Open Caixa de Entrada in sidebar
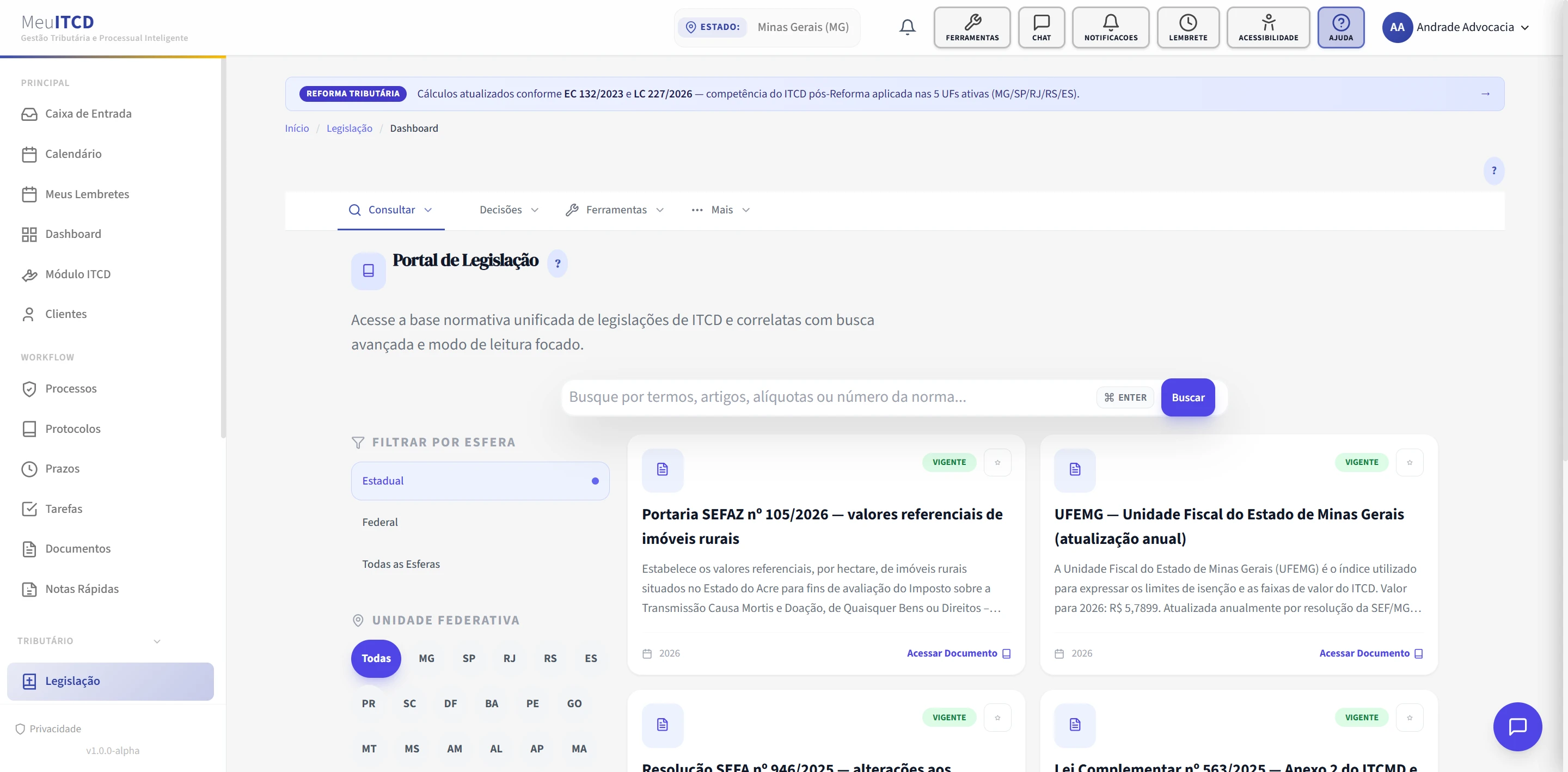This screenshot has height=772, width=1568. click(x=111, y=114)
